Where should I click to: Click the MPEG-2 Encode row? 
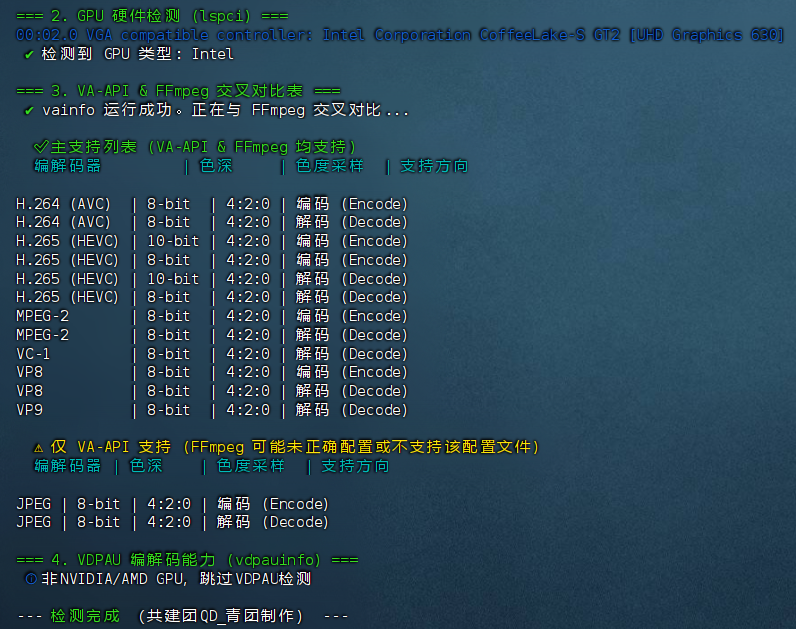pos(212,316)
